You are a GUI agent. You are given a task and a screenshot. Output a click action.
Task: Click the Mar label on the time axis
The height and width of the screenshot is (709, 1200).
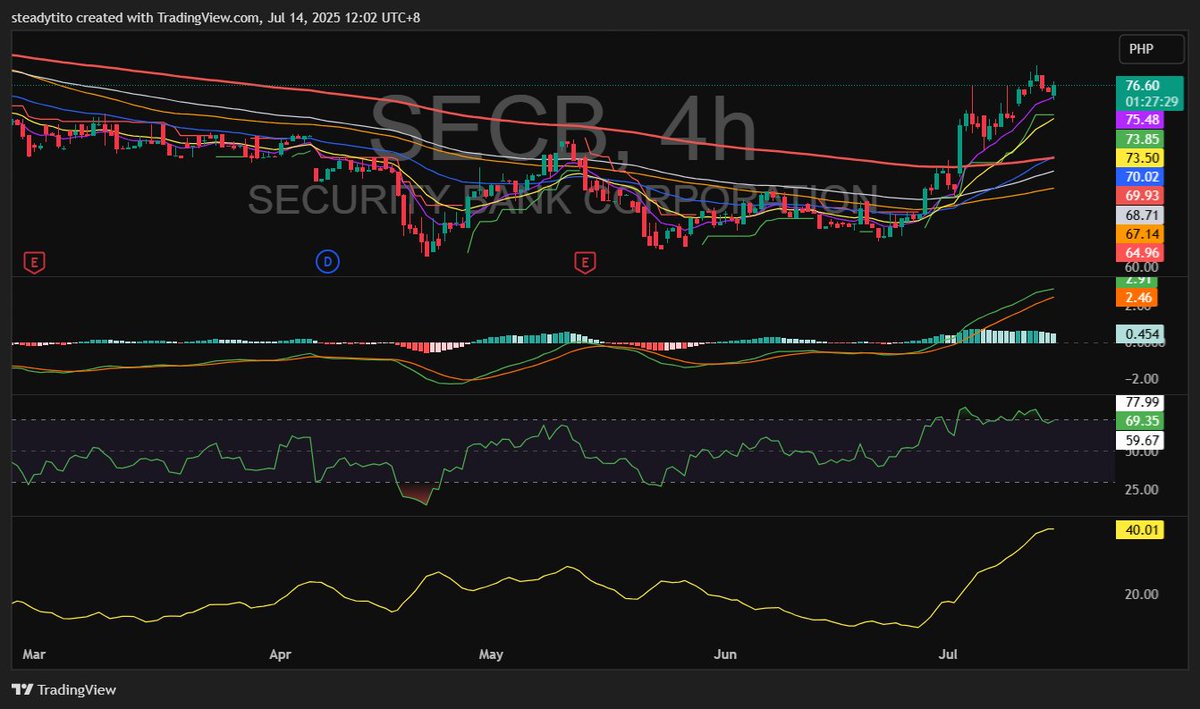(x=34, y=655)
